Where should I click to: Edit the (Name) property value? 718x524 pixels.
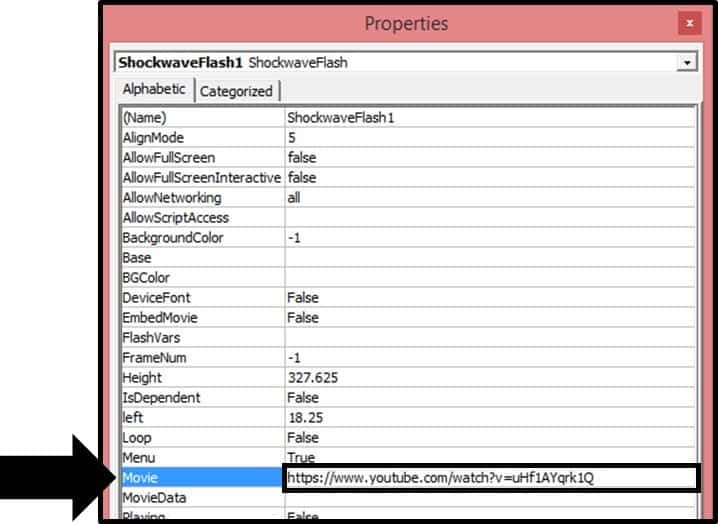click(490, 118)
